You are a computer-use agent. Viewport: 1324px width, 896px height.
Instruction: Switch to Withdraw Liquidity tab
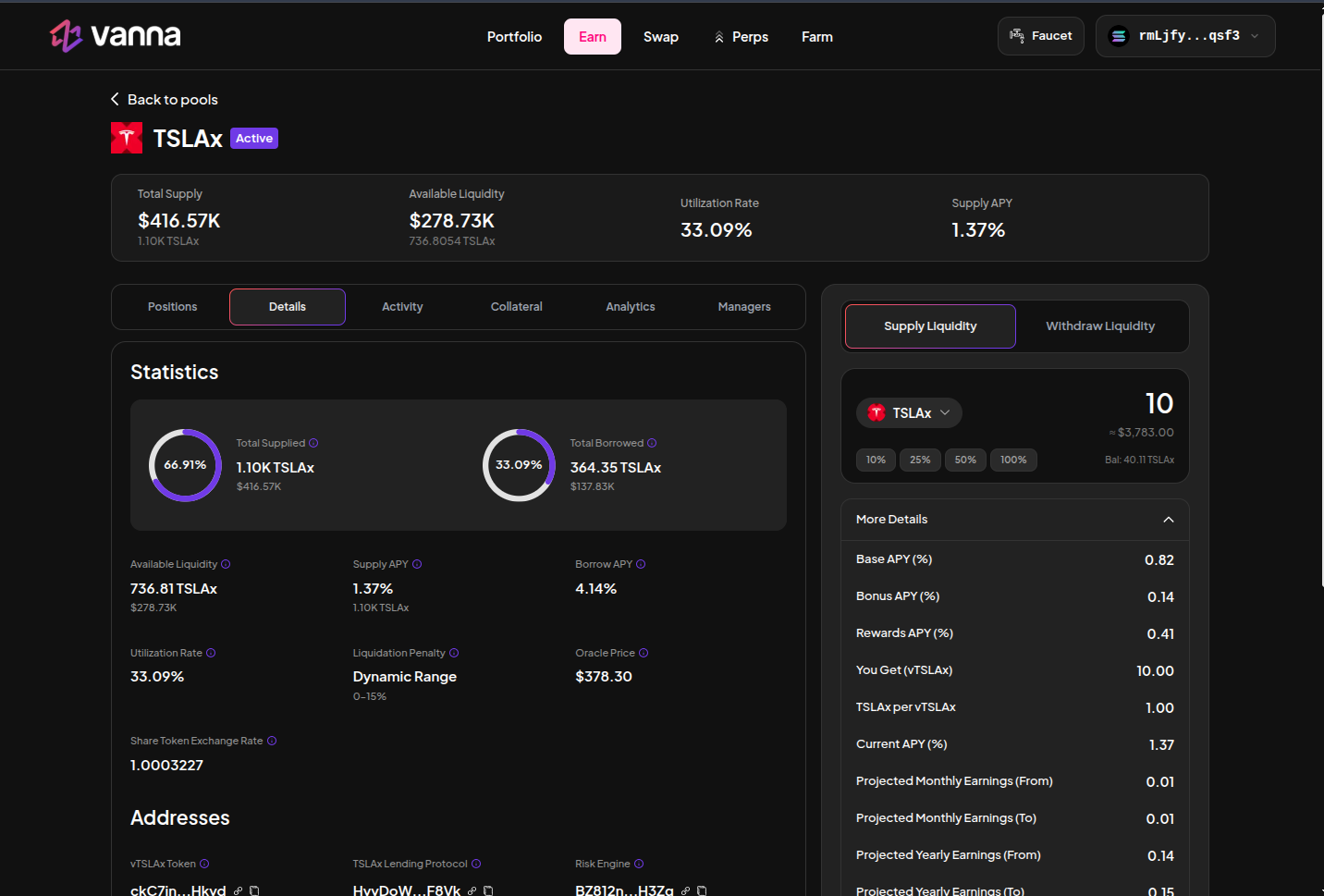[1100, 326]
